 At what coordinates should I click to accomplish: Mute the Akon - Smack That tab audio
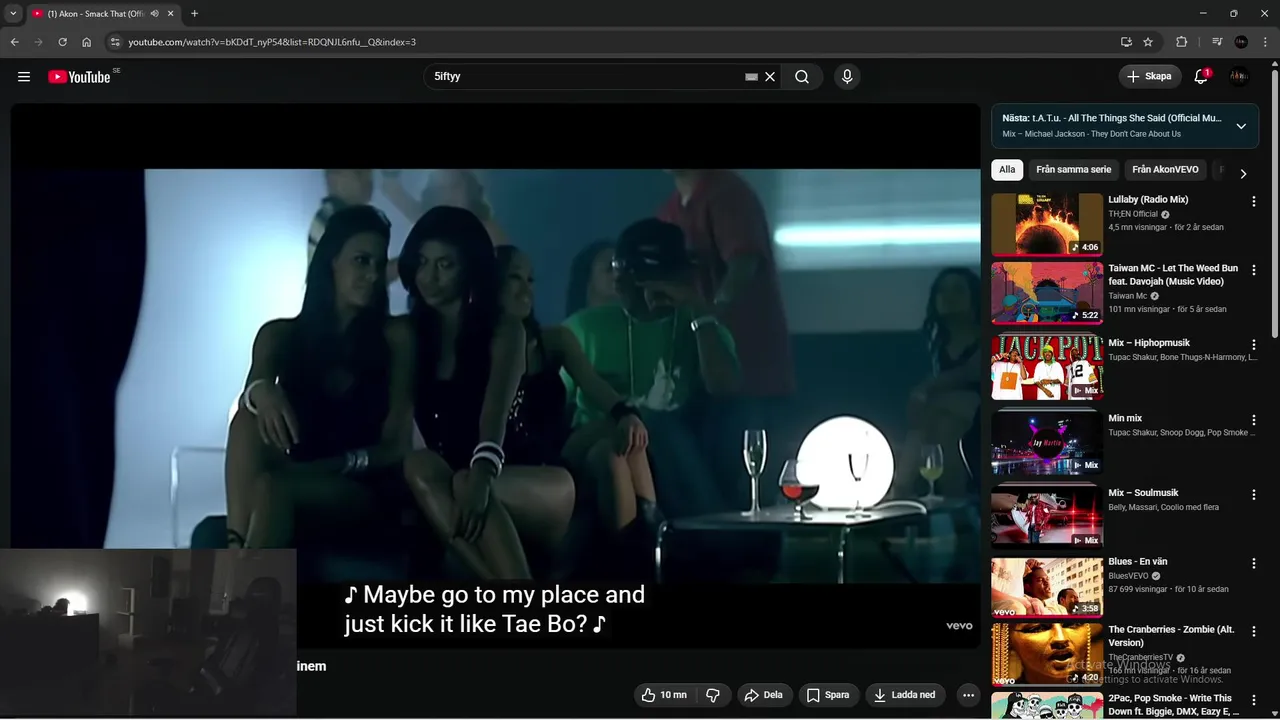pyautogui.click(x=154, y=14)
